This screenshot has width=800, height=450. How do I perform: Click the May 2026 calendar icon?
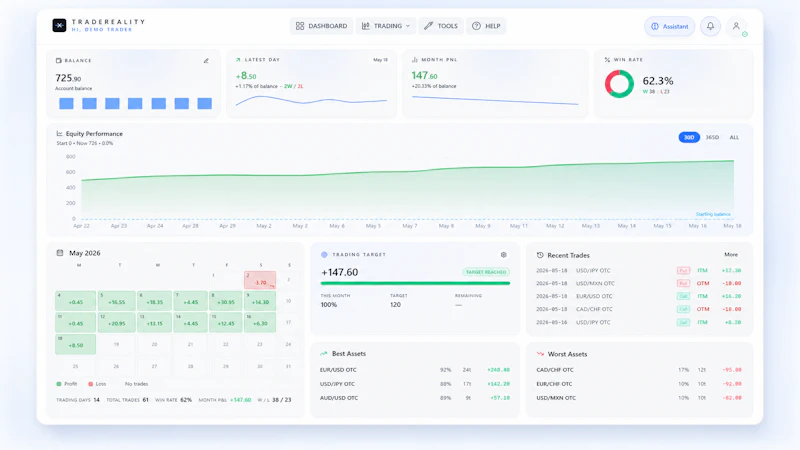point(60,253)
